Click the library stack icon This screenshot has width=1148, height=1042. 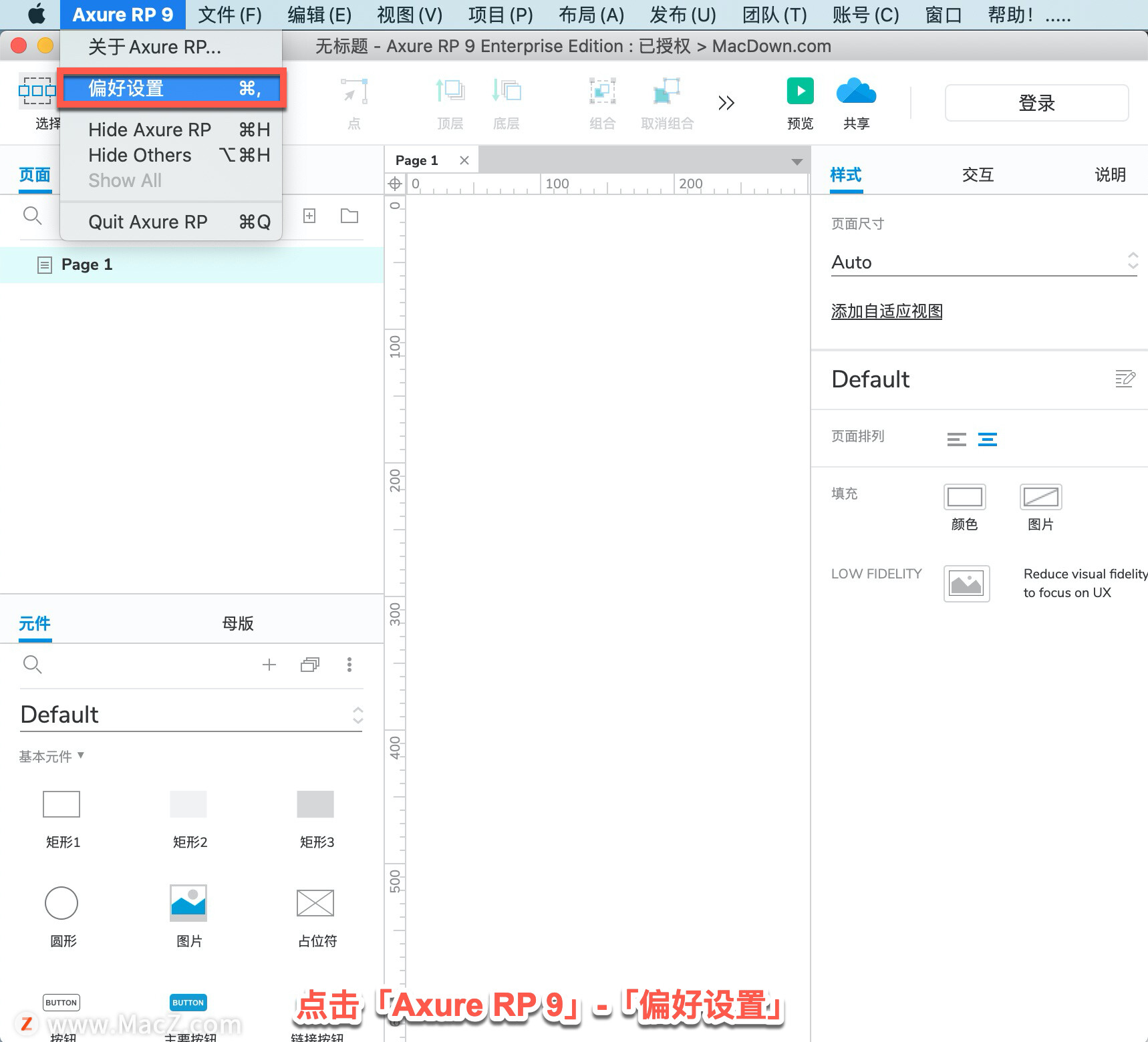[310, 664]
